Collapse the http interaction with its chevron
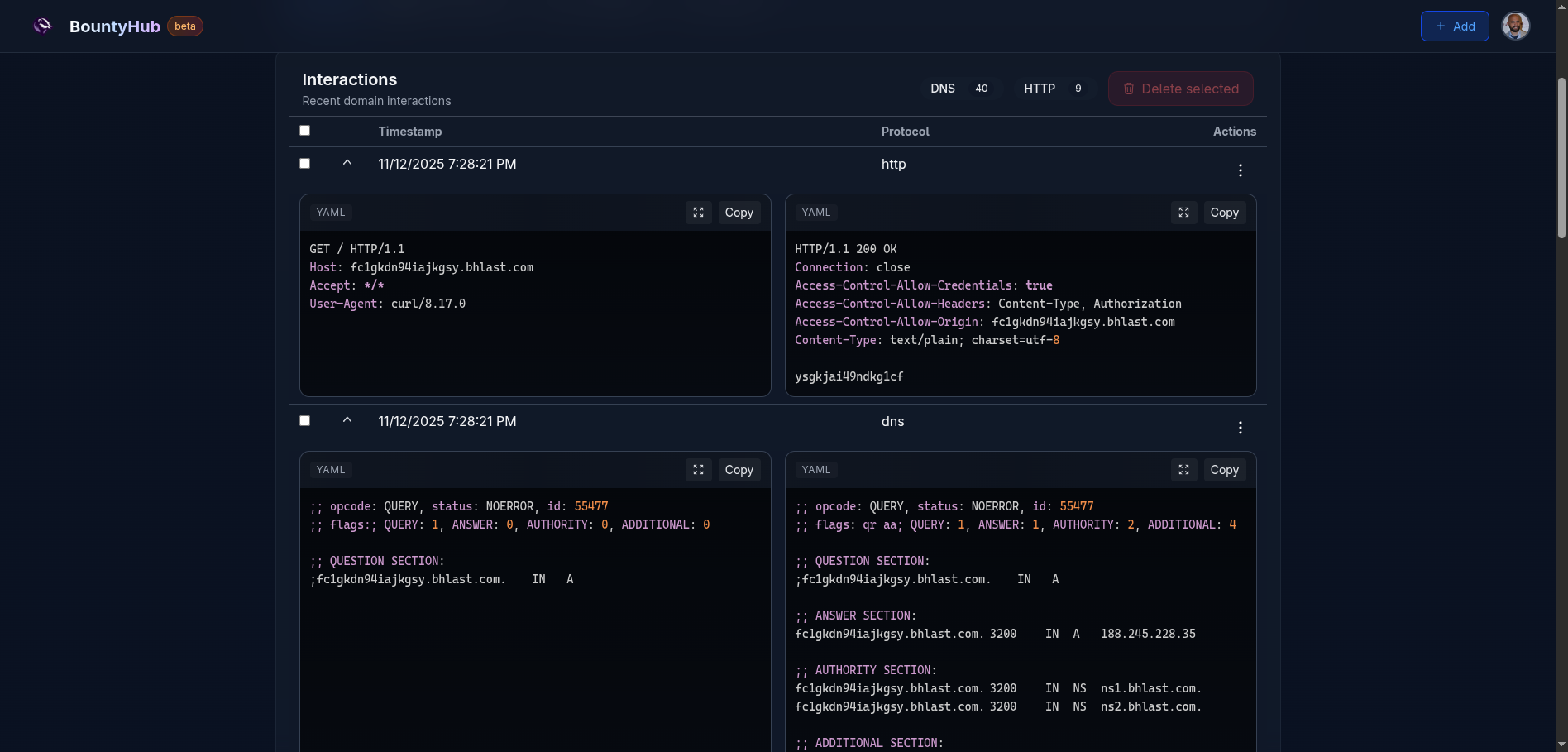1568x752 pixels. click(347, 162)
